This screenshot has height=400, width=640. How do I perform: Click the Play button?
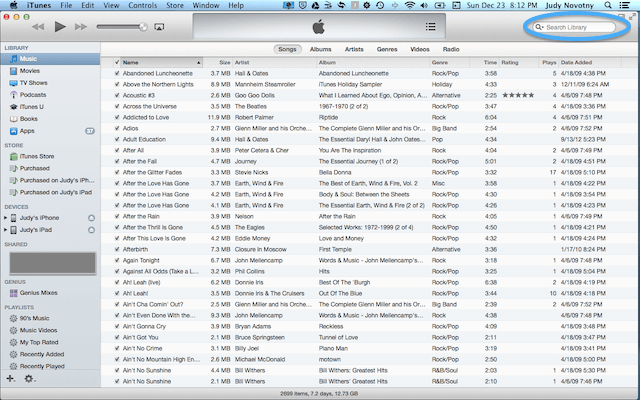(x=60, y=27)
